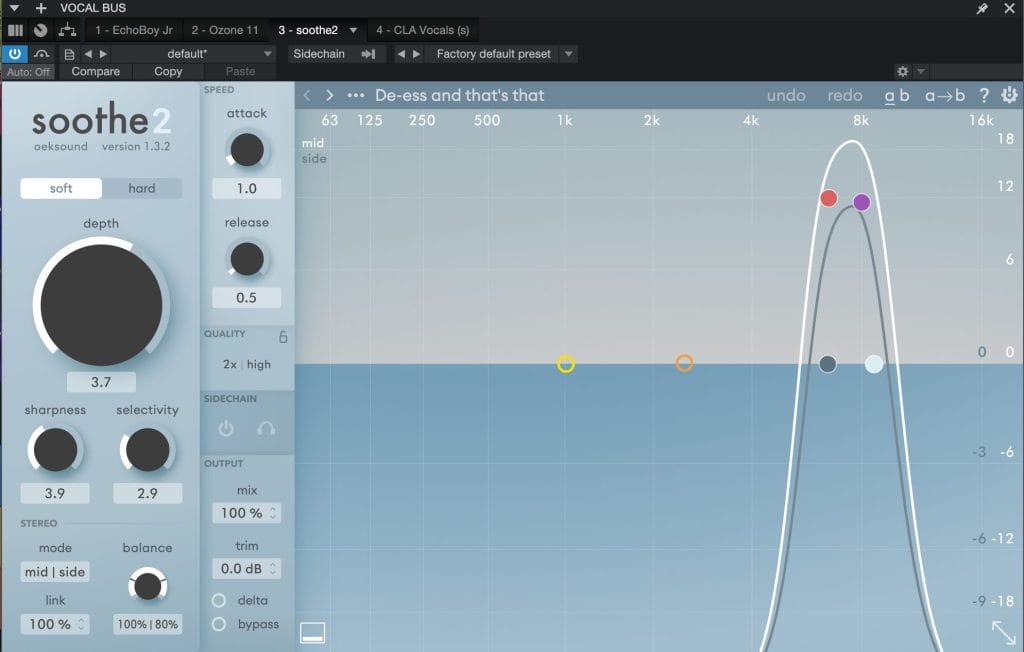Viewport: 1024px width, 652px height.
Task: Expand the default* preset dropdown
Action: pyautogui.click(x=267, y=54)
